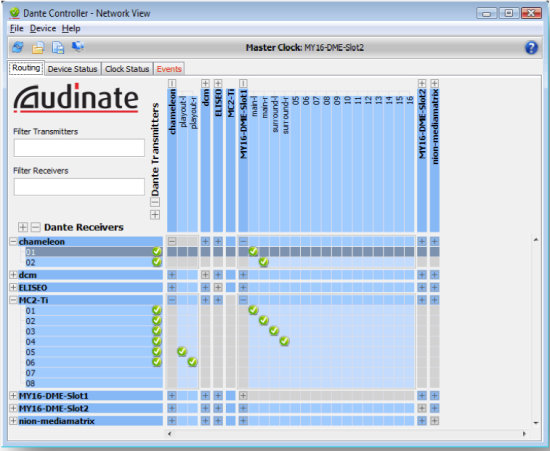Collapse all Dante Transmitters minus button

coord(155,202)
